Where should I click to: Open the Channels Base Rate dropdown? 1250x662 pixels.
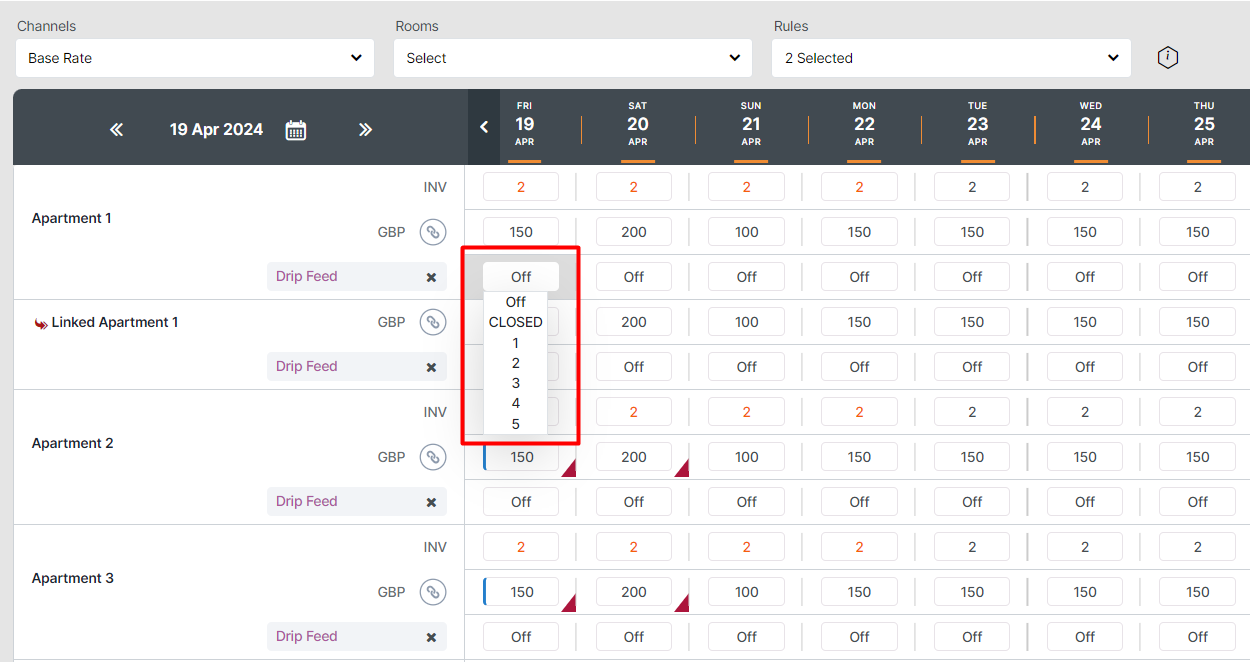195,58
